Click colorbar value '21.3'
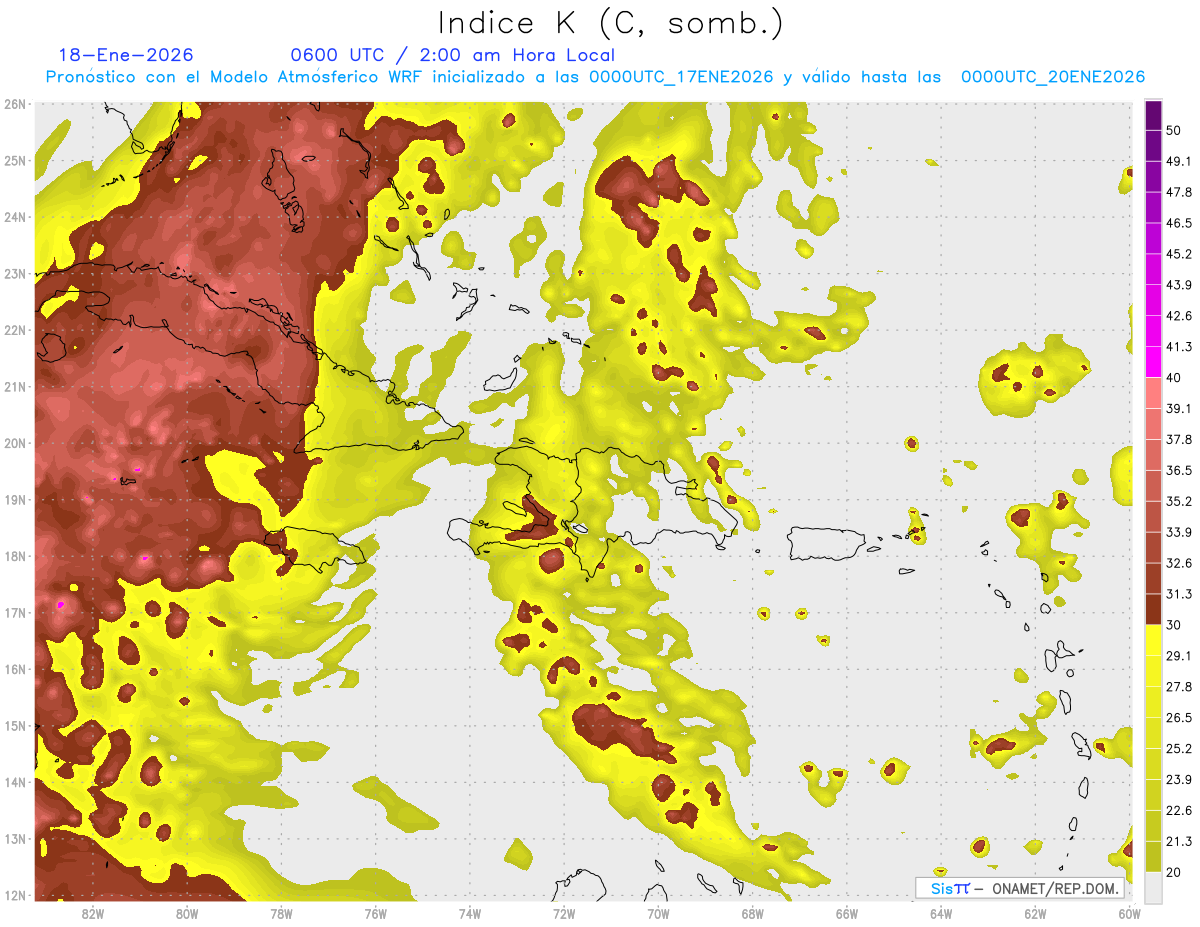 point(1179,842)
